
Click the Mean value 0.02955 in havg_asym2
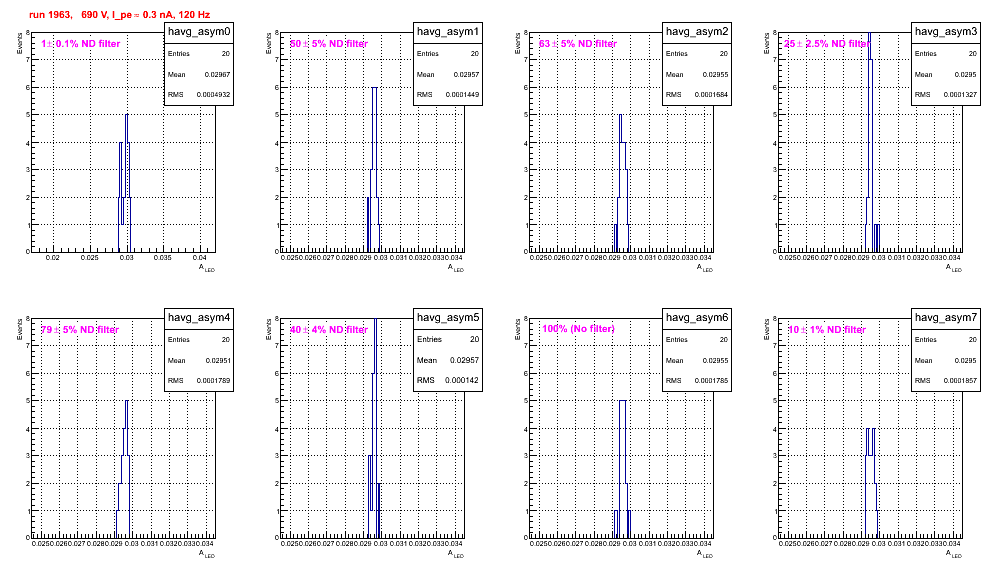(715, 74)
